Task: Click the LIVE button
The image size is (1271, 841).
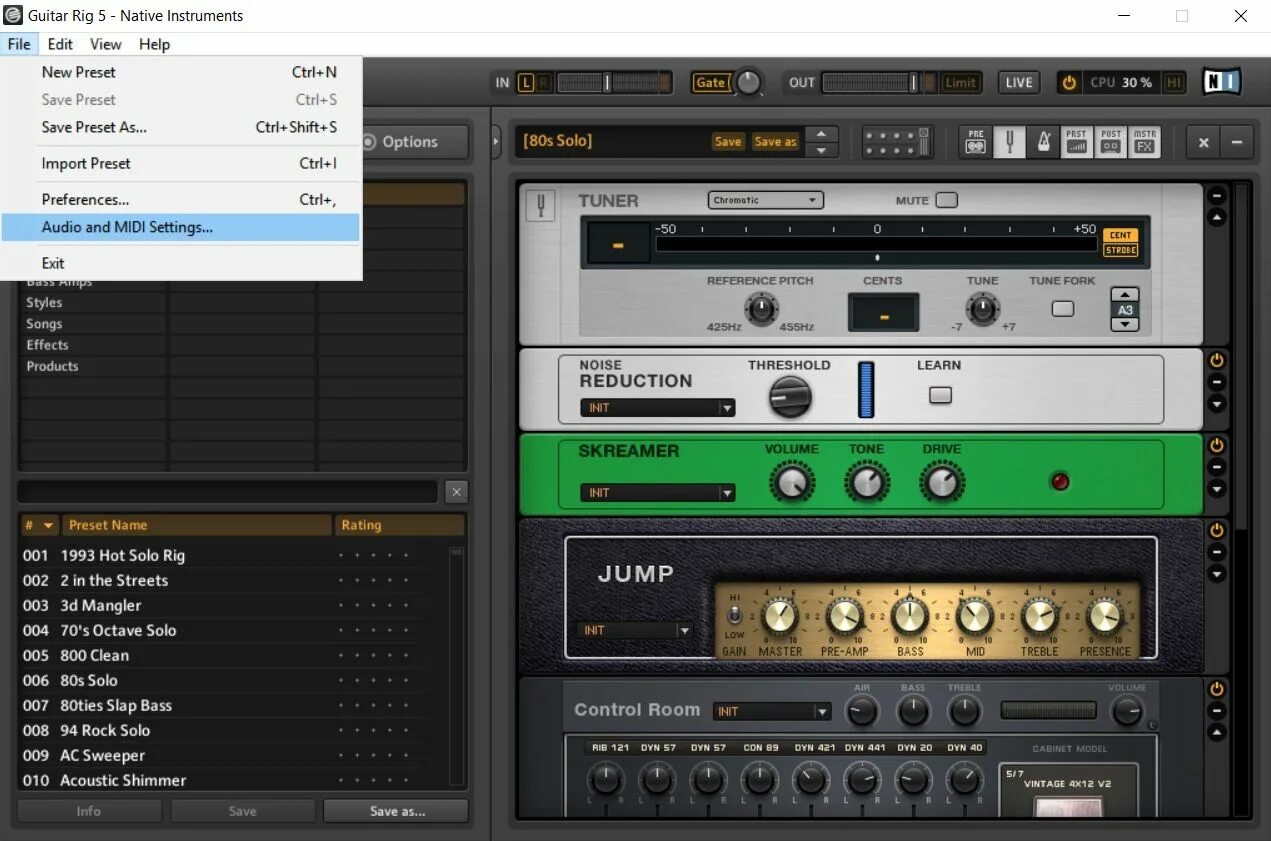Action: pos(1019,82)
